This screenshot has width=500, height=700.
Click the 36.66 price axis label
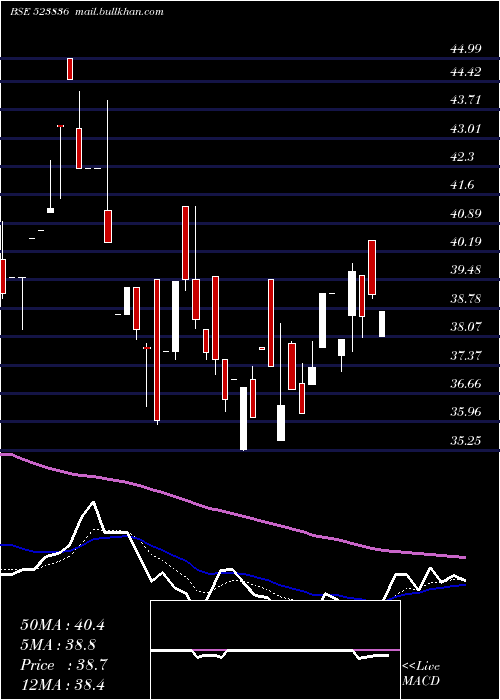(466, 384)
